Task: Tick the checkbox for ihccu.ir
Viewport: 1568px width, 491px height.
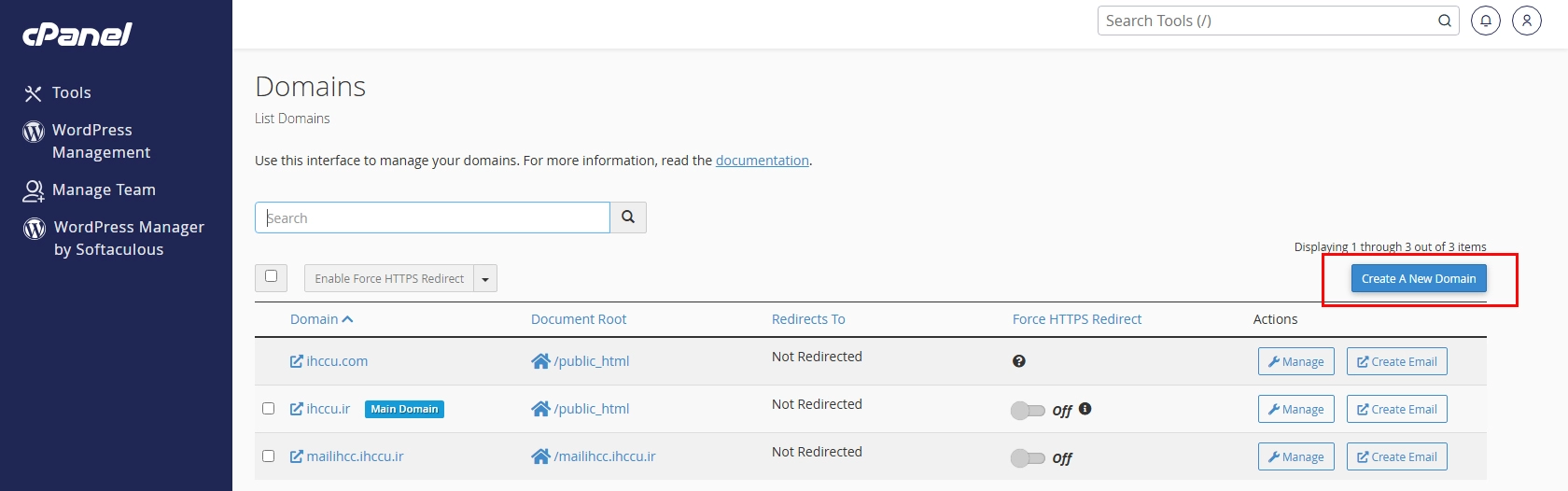Action: [x=268, y=409]
